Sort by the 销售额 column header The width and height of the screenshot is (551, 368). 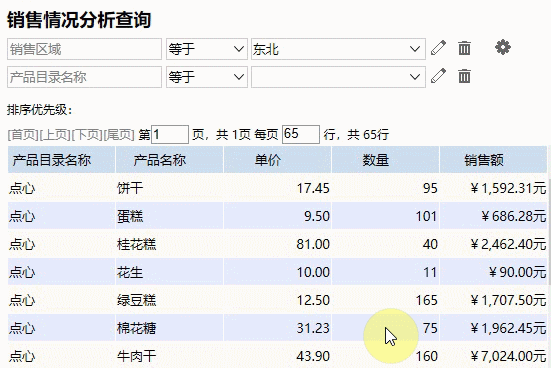pyautogui.click(x=493, y=160)
